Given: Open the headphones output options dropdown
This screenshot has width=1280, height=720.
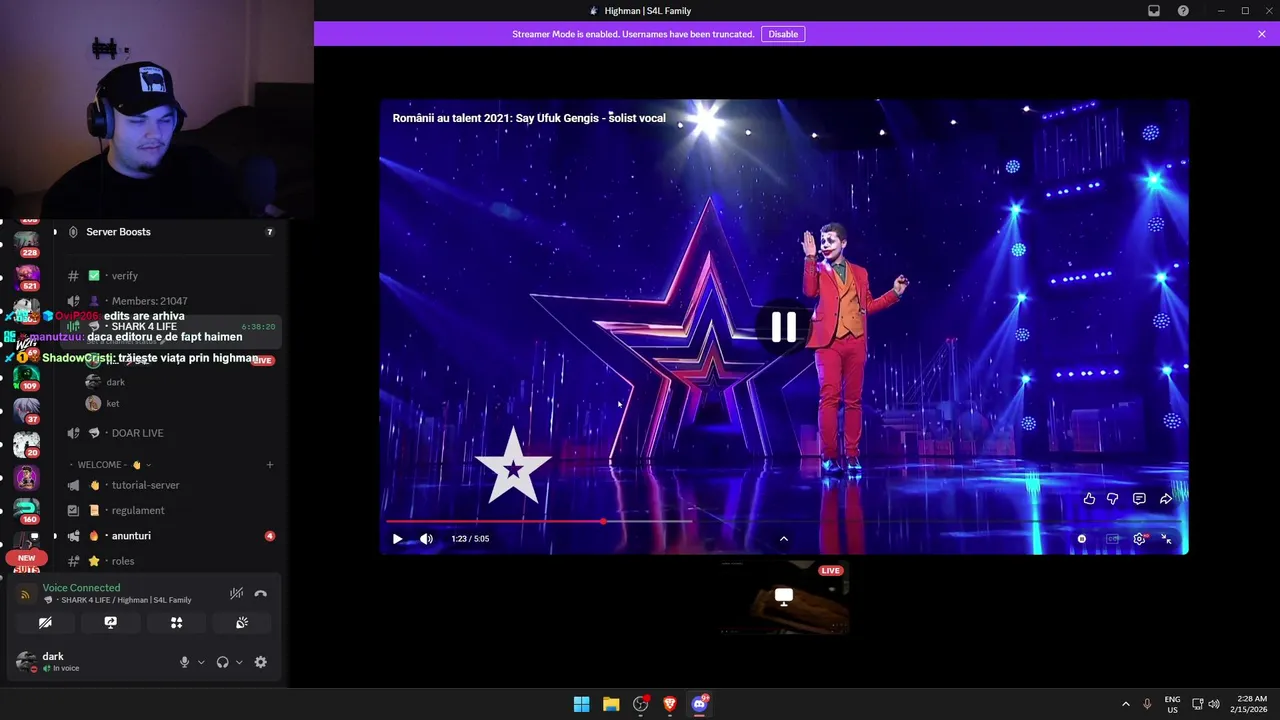Looking at the screenshot, I should pyautogui.click(x=239, y=662).
